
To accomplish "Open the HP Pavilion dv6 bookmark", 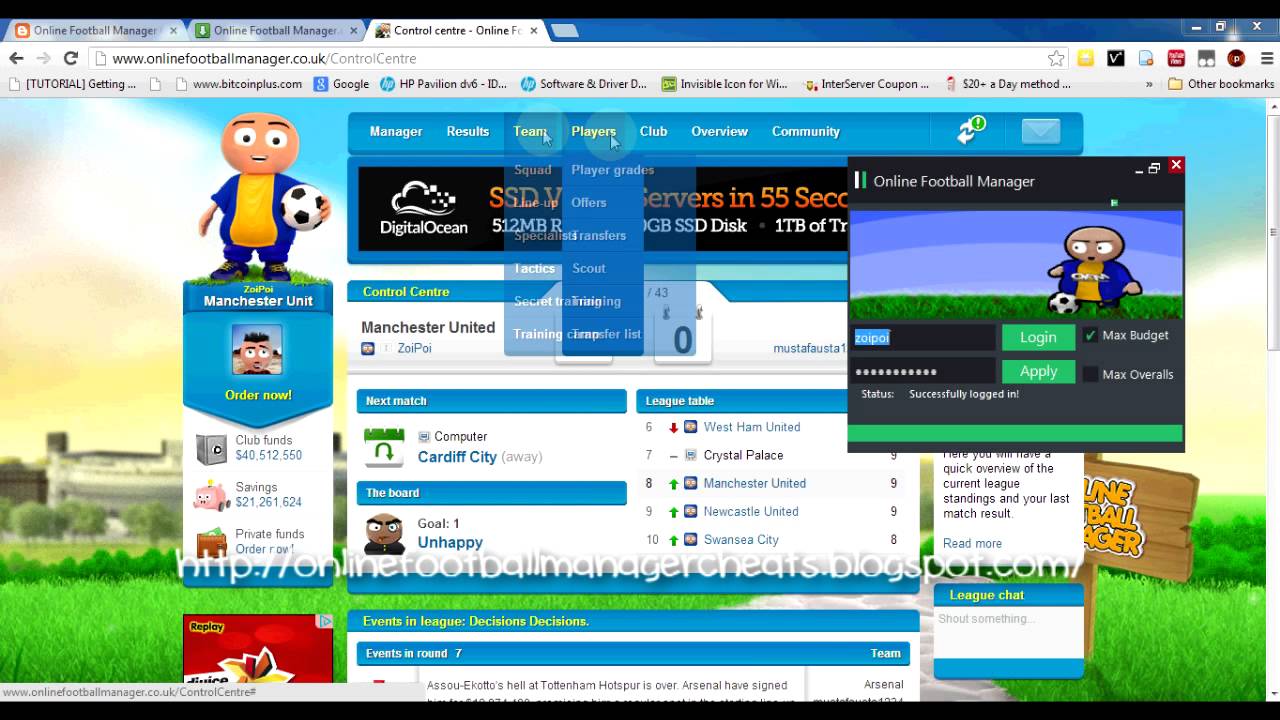I will coord(443,84).
